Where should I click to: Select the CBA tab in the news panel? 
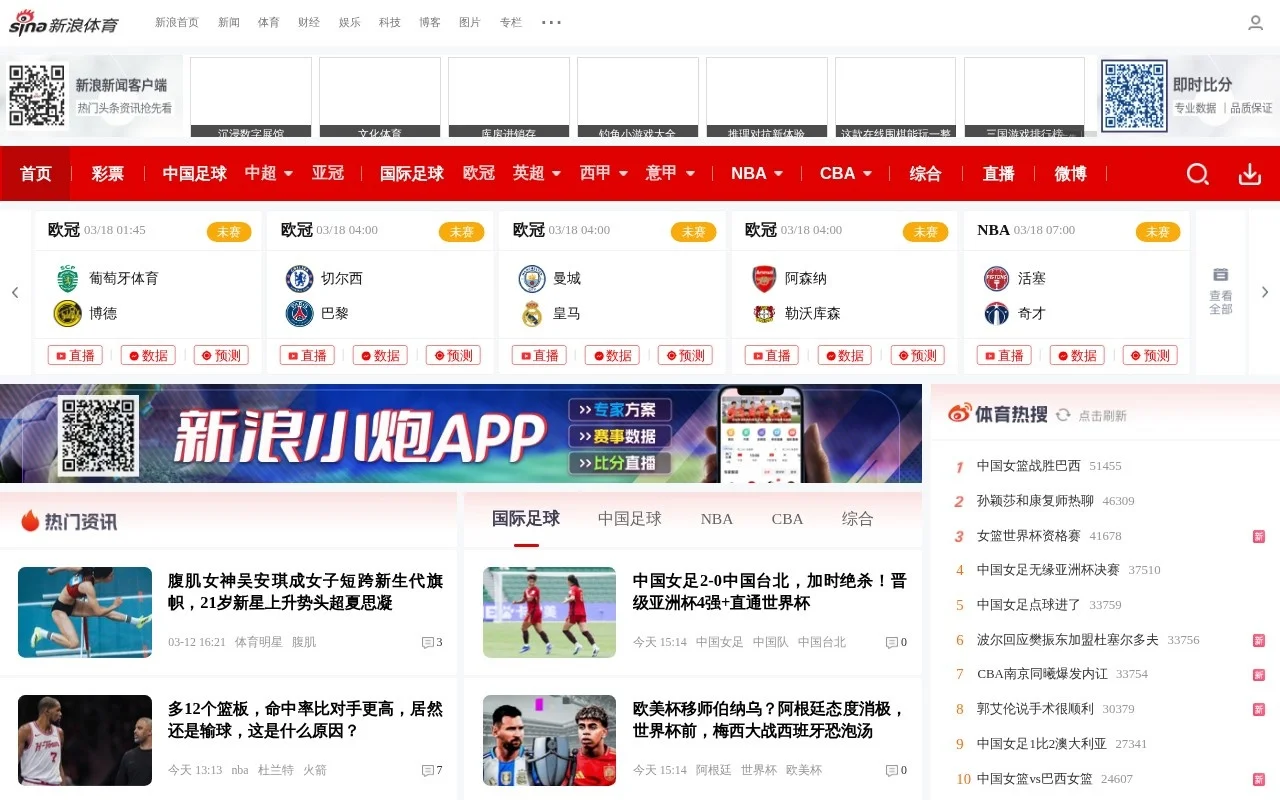coord(787,519)
